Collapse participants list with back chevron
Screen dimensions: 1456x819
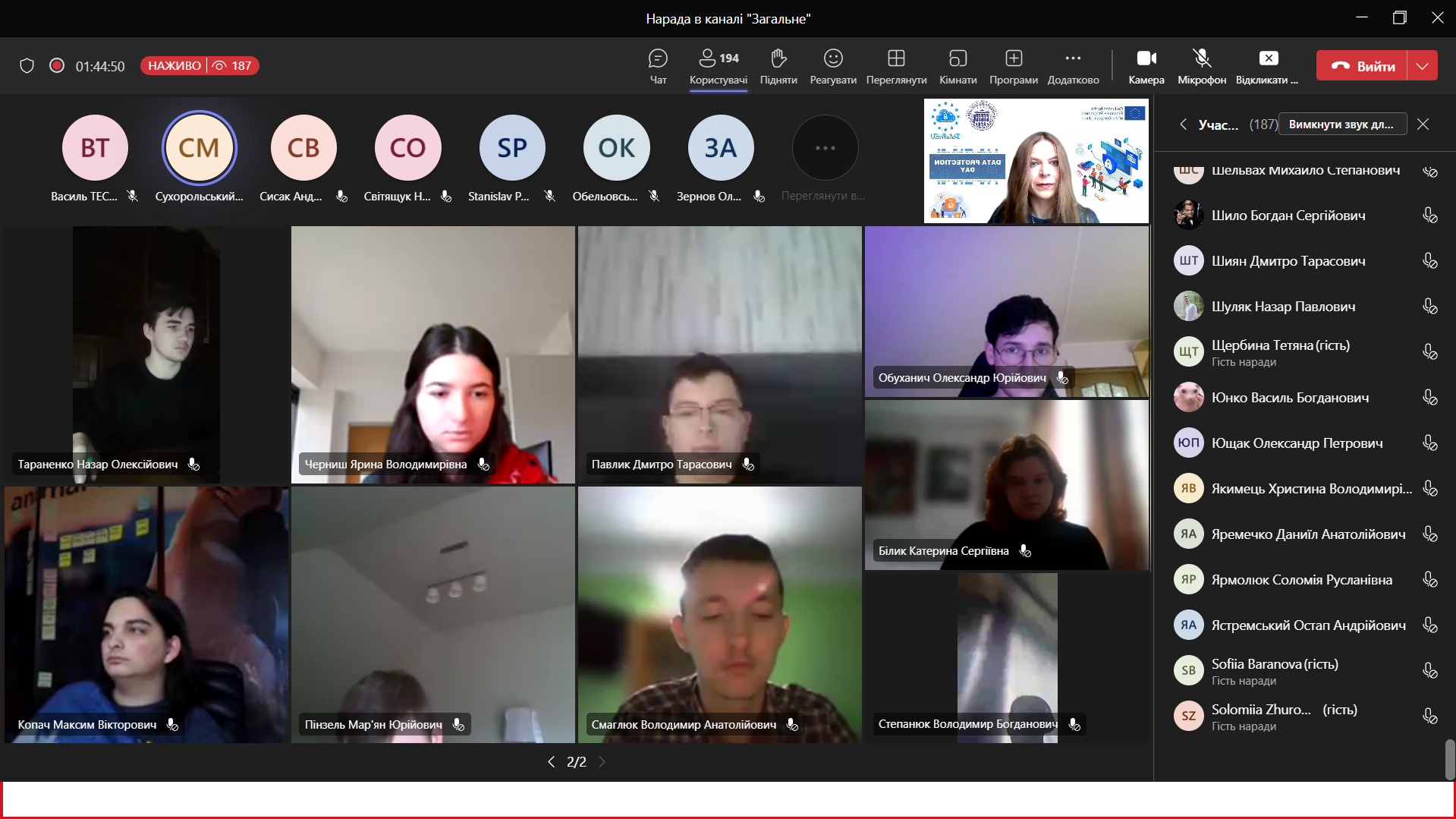[1183, 124]
